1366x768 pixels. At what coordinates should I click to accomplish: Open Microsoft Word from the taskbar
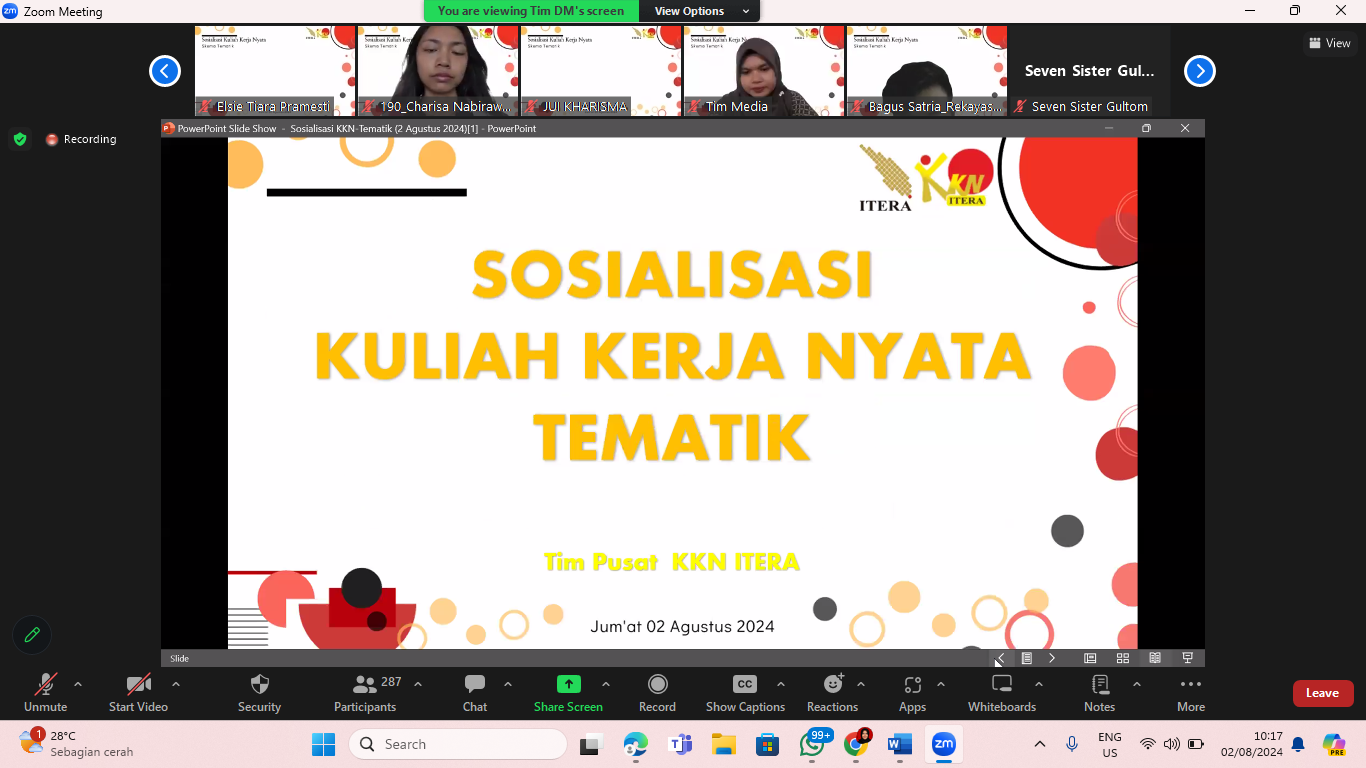point(899,744)
